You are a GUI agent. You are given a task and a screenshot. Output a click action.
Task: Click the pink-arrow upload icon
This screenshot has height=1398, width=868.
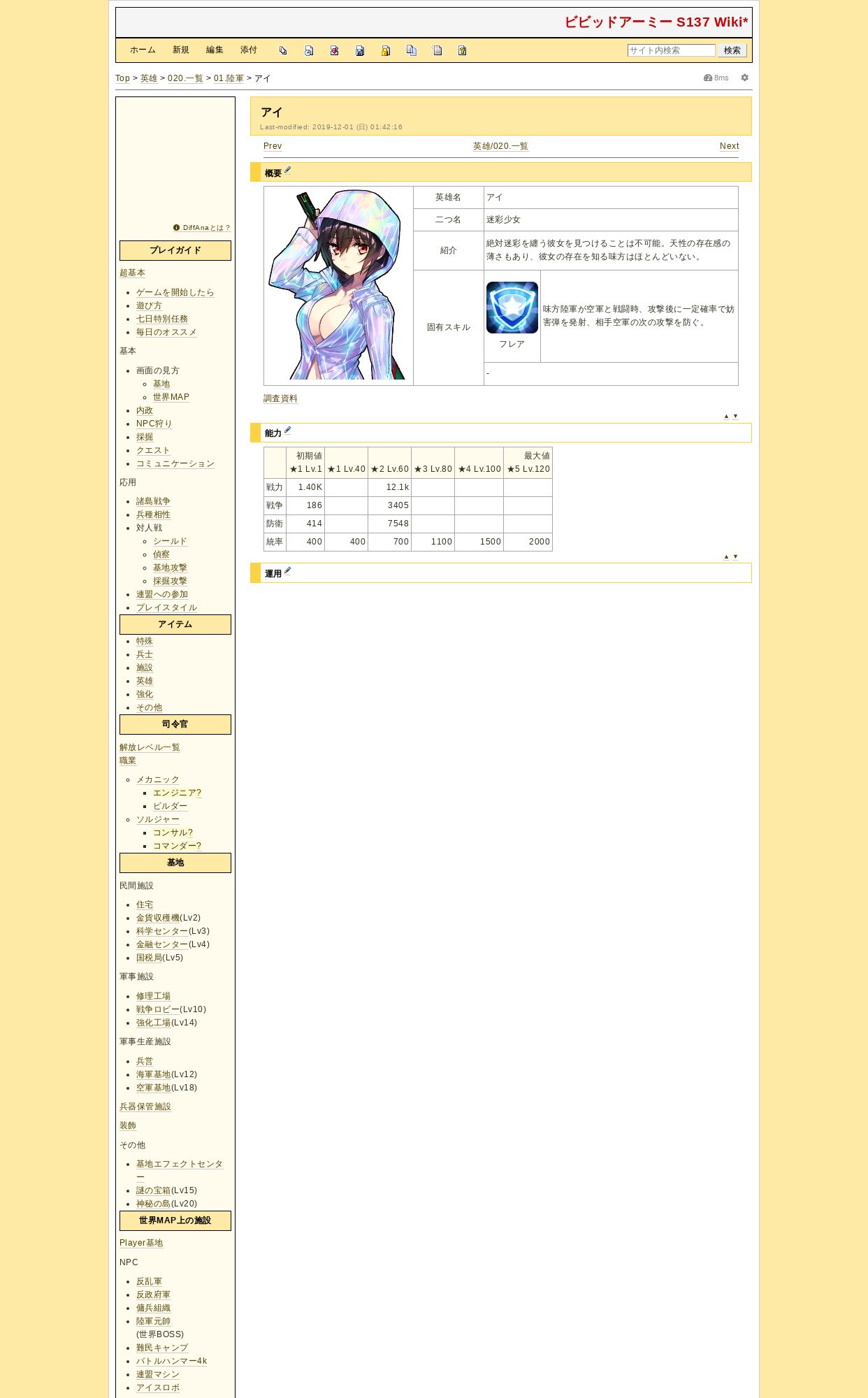click(x=335, y=50)
